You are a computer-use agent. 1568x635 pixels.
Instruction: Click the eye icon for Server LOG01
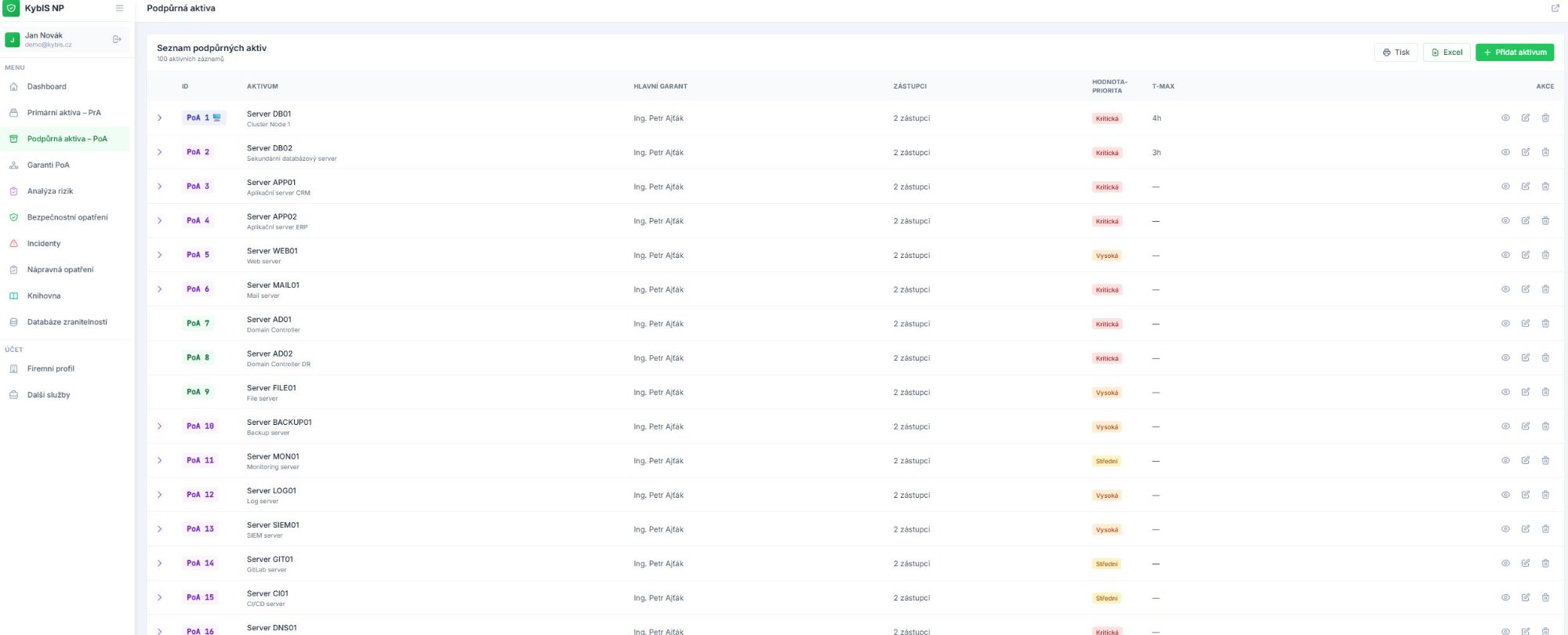(x=1505, y=495)
